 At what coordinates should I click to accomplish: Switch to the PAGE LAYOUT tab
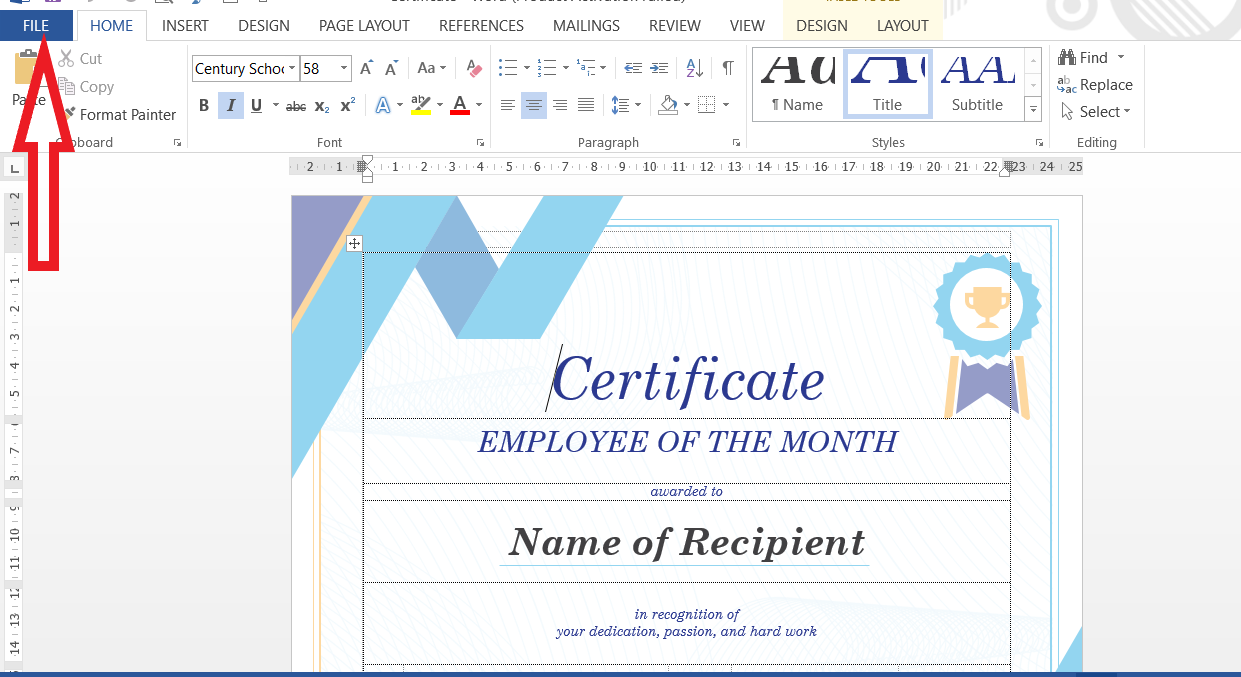coord(364,25)
